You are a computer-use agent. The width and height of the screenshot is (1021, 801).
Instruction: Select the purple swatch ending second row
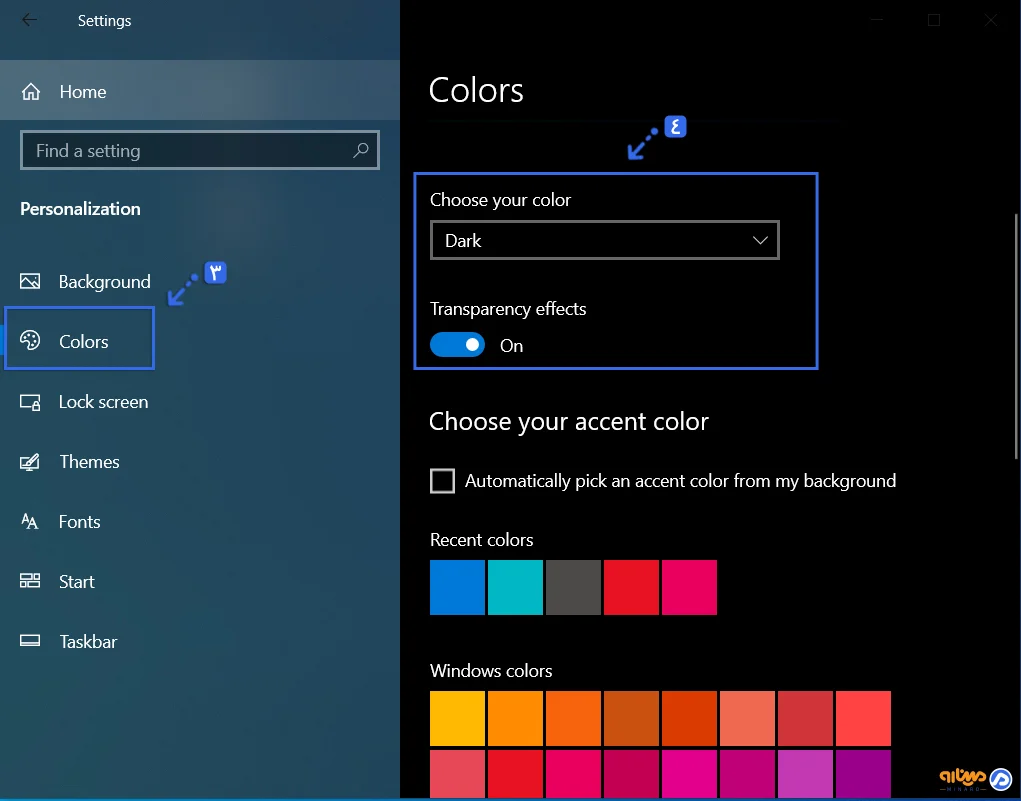863,774
